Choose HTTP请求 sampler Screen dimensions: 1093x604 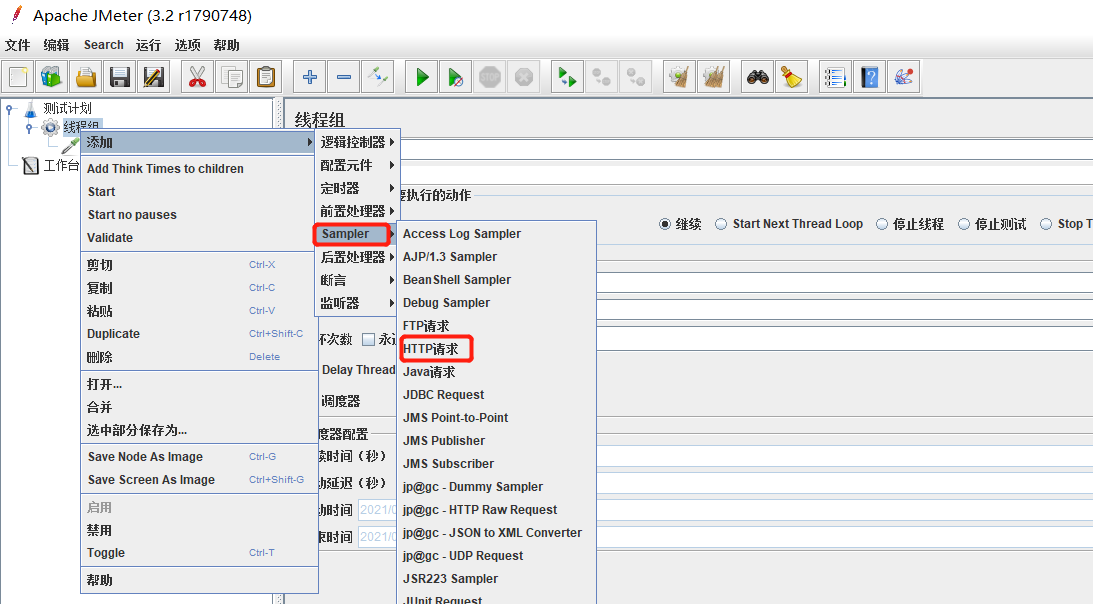click(496, 349)
